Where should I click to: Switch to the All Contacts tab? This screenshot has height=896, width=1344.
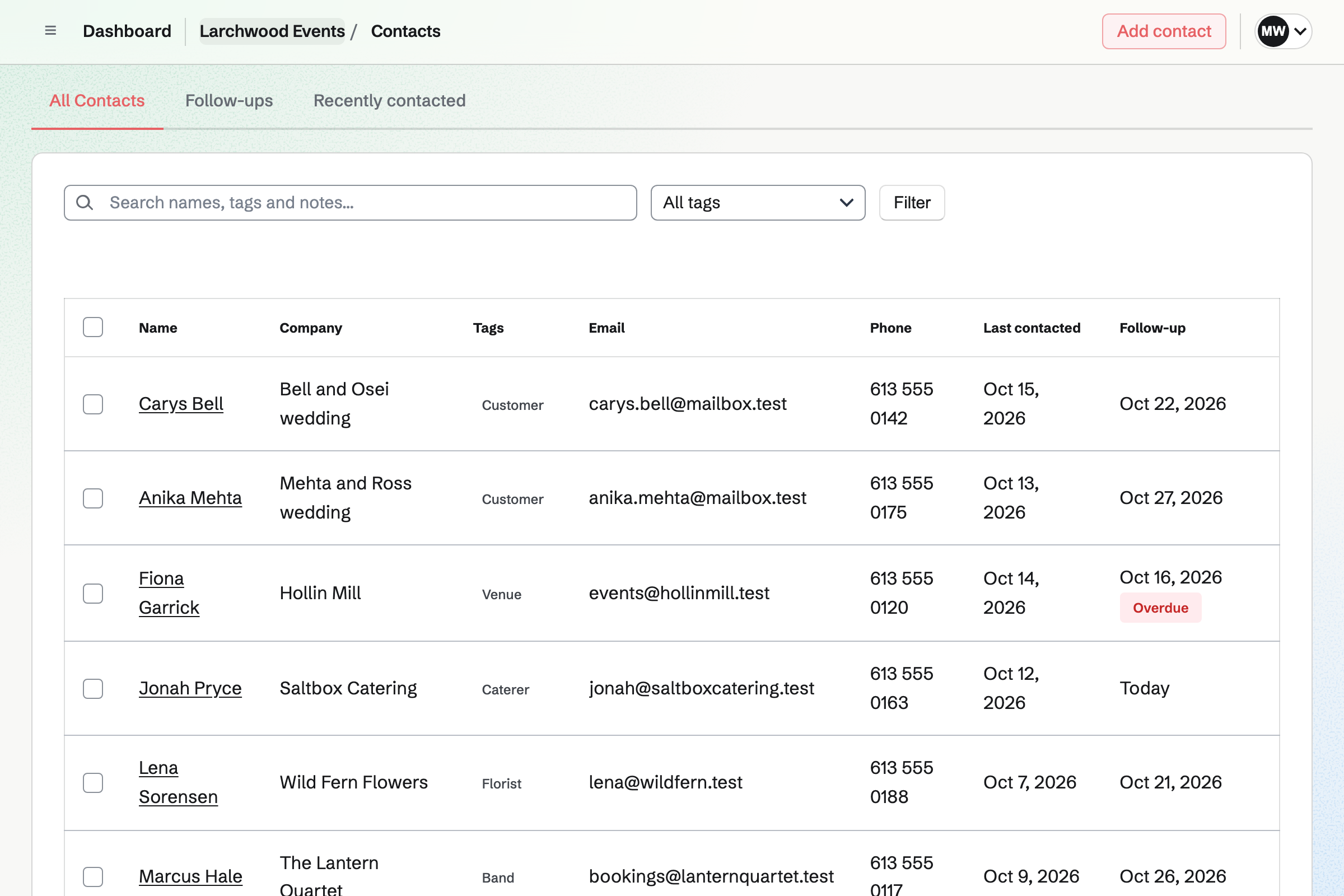point(97,101)
